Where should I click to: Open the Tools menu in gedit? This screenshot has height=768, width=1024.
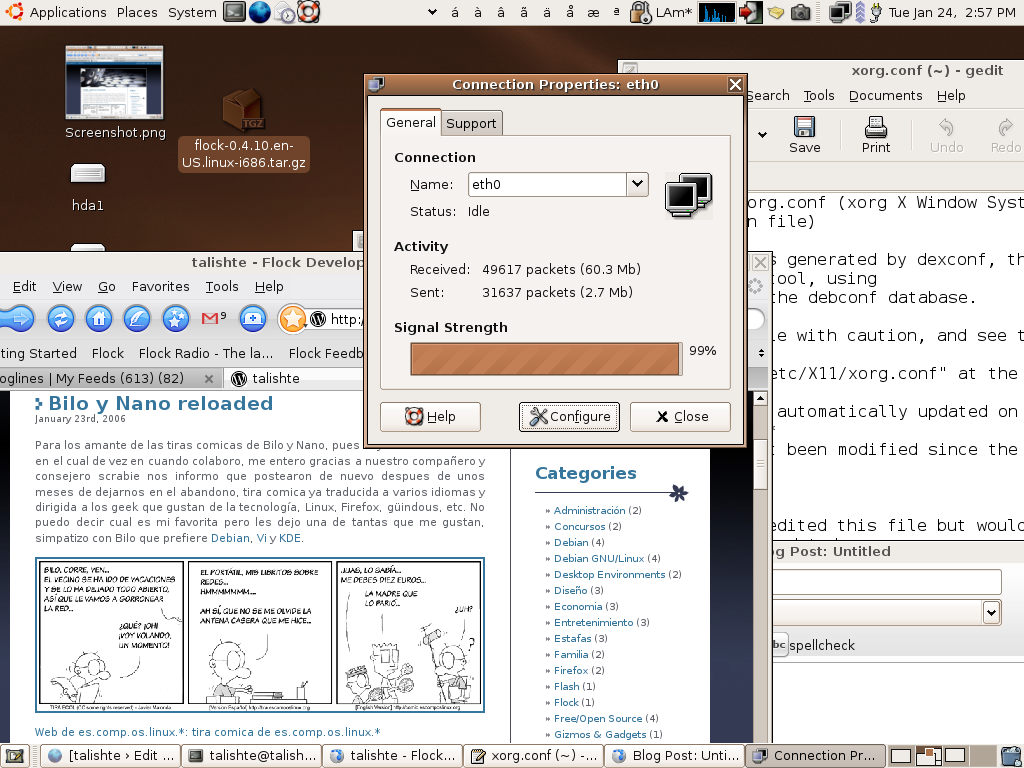(x=819, y=95)
